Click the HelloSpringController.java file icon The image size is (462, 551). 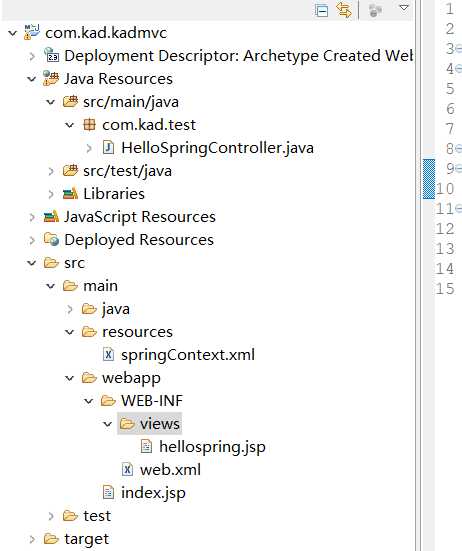[x=108, y=148]
